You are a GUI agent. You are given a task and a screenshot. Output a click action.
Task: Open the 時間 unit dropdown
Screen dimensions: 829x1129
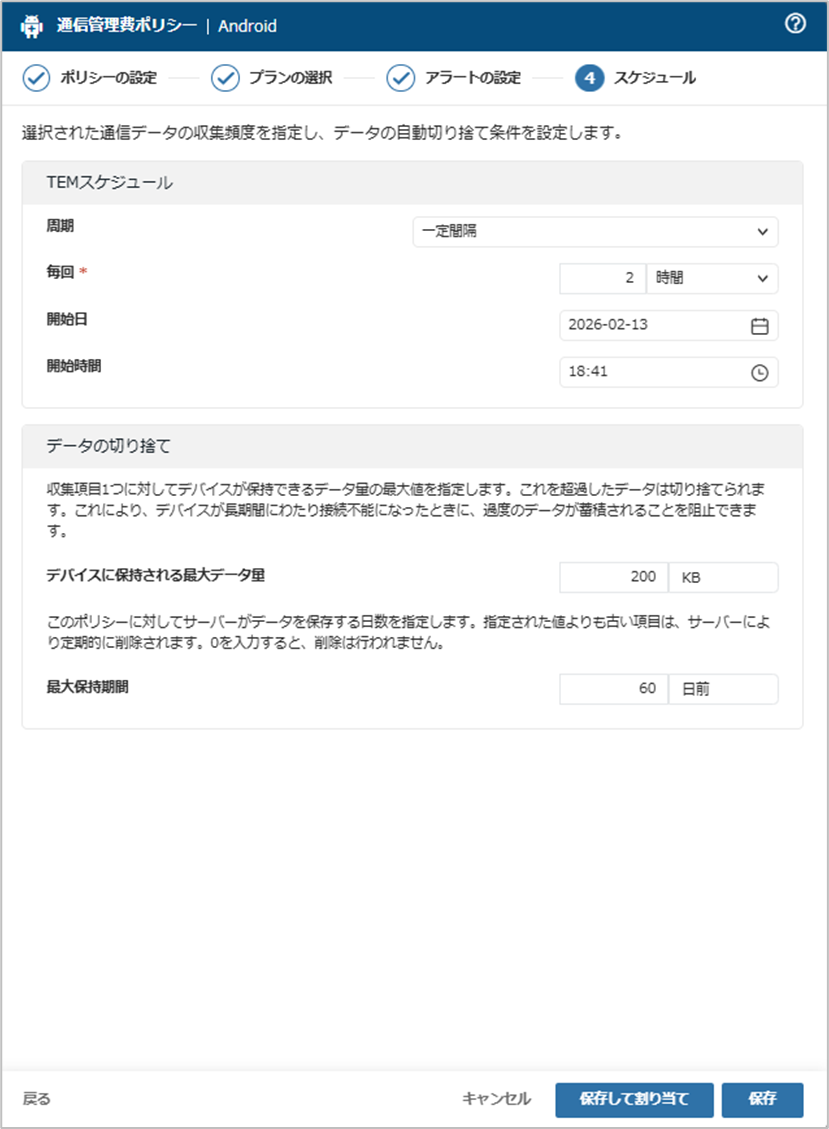(x=712, y=278)
